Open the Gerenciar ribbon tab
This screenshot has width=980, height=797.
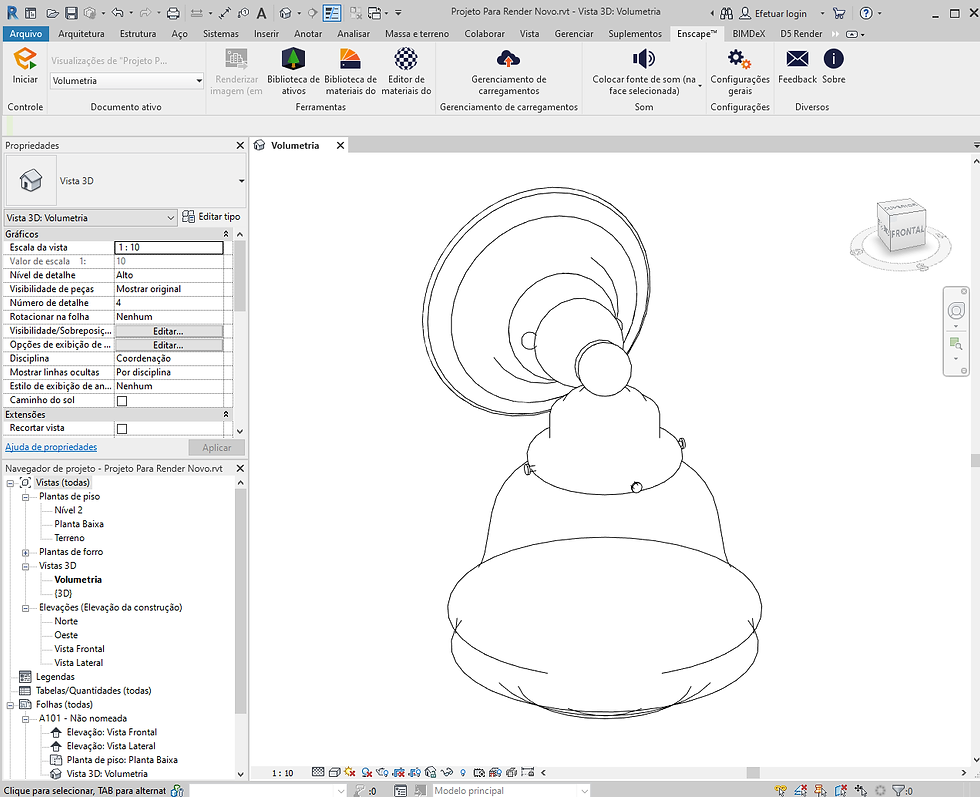click(573, 34)
